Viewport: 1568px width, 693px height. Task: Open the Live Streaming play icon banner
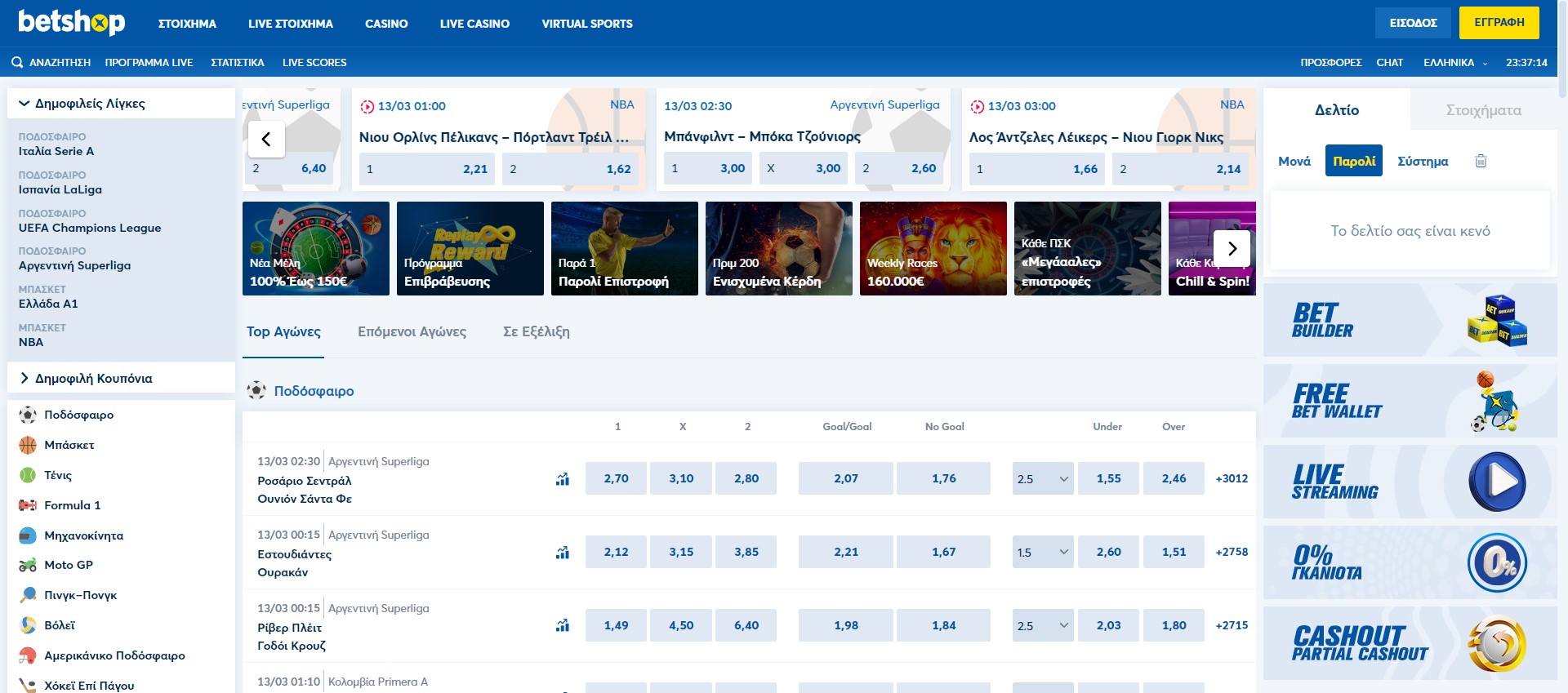tap(1410, 482)
